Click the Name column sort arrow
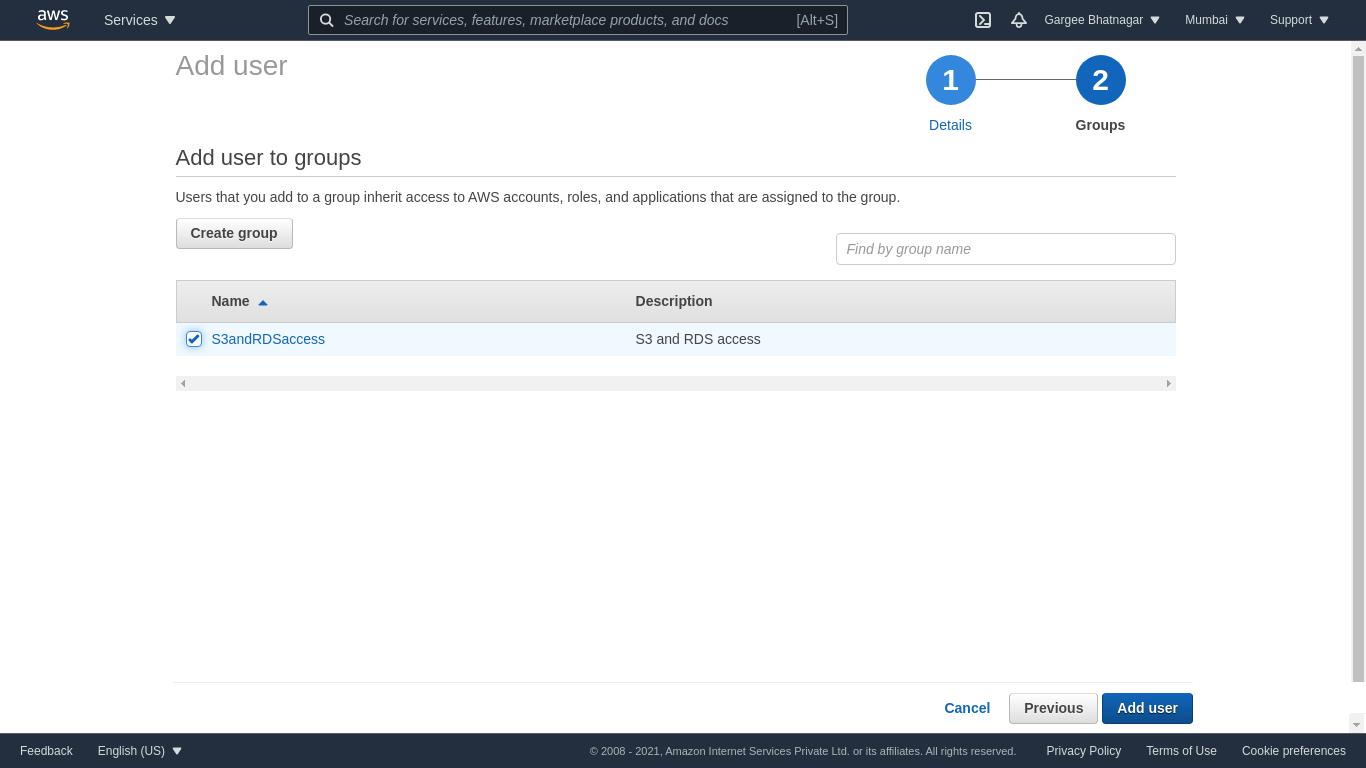The image size is (1366, 768). (263, 302)
